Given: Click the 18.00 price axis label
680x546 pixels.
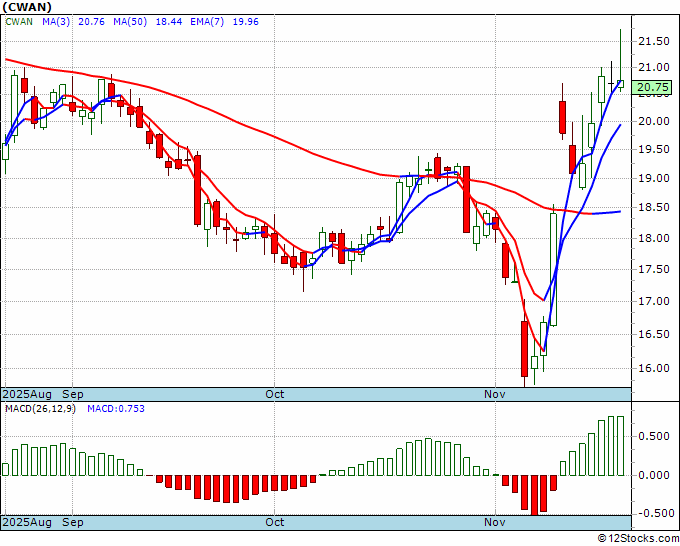Looking at the screenshot, I should pyautogui.click(x=654, y=238).
